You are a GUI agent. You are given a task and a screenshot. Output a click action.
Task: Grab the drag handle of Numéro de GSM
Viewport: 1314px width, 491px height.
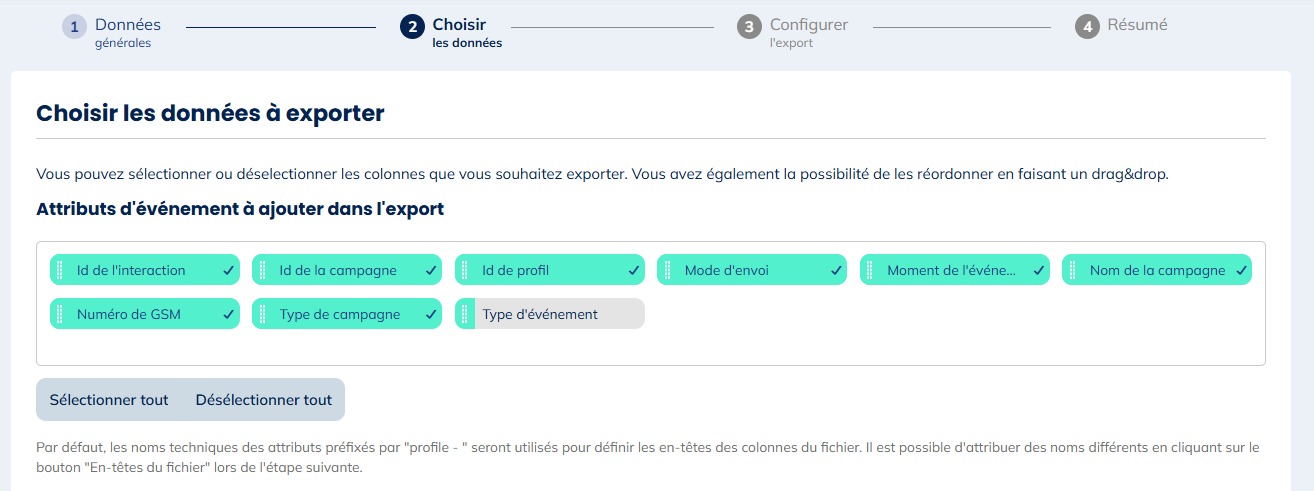coord(60,314)
